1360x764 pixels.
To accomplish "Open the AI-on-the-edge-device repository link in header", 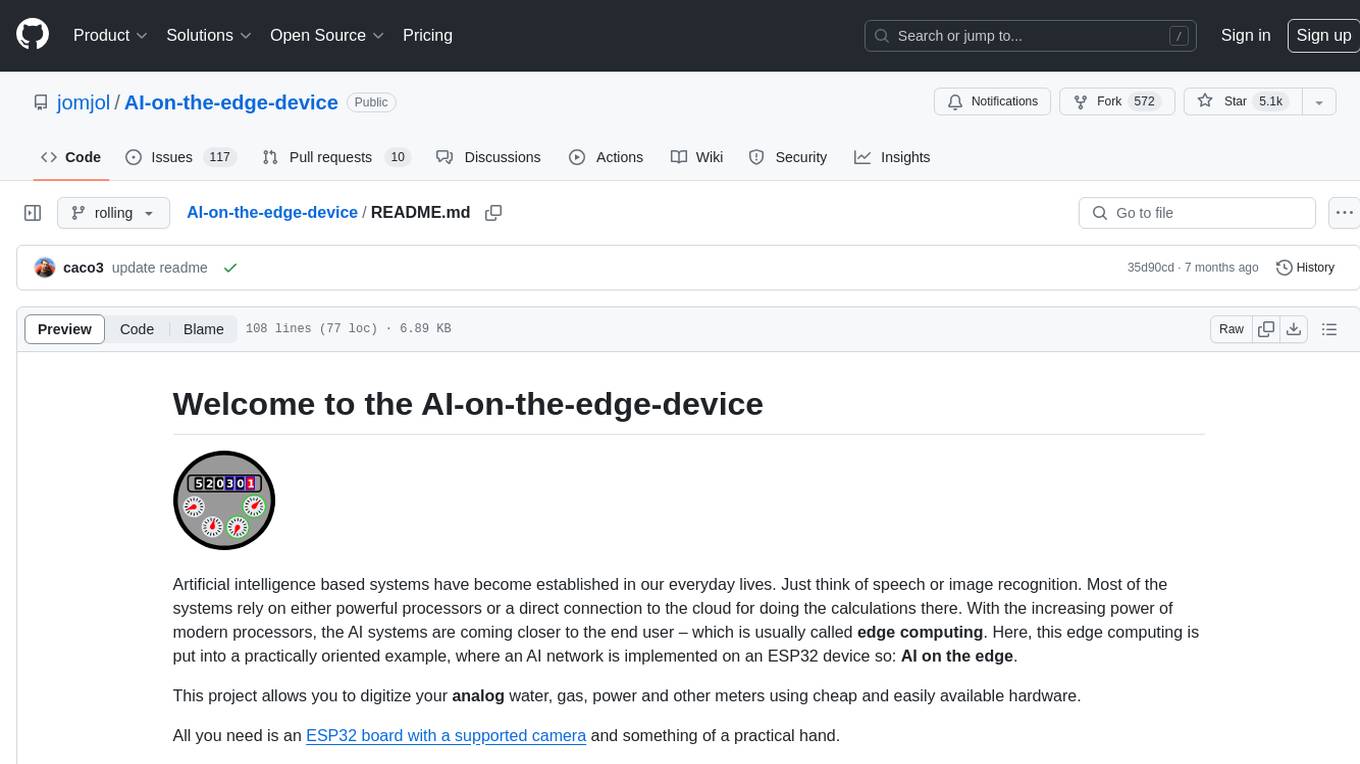I will pyautogui.click(x=231, y=102).
